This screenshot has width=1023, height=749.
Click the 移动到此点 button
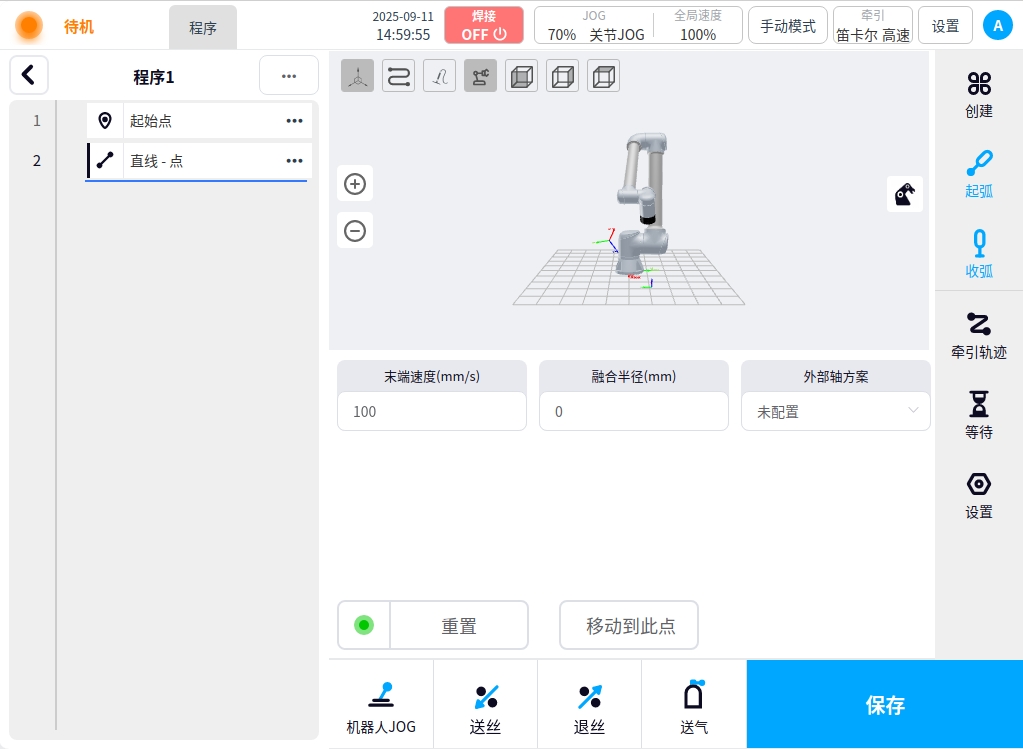[x=629, y=626]
